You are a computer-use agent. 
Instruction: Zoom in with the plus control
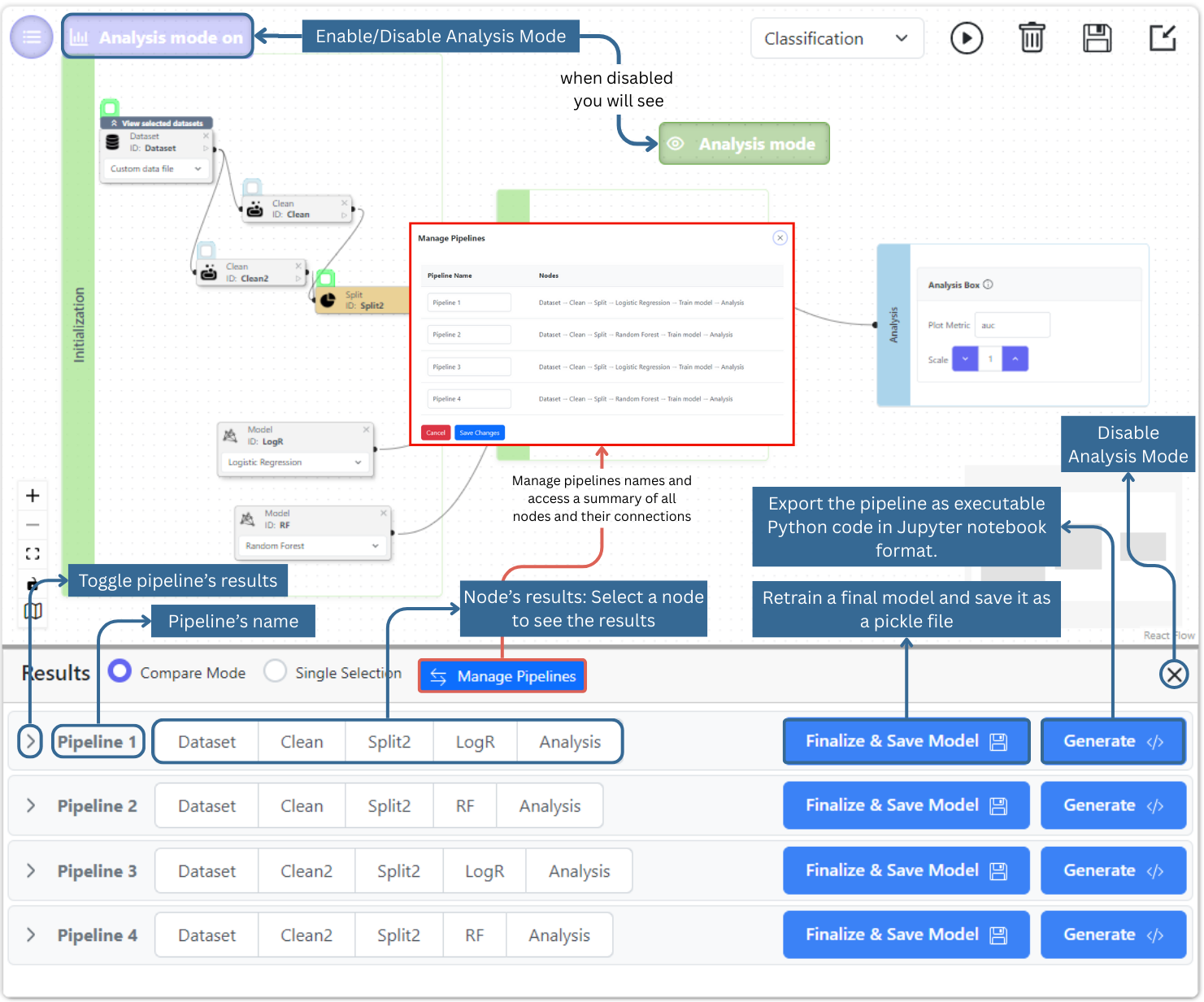(33, 496)
